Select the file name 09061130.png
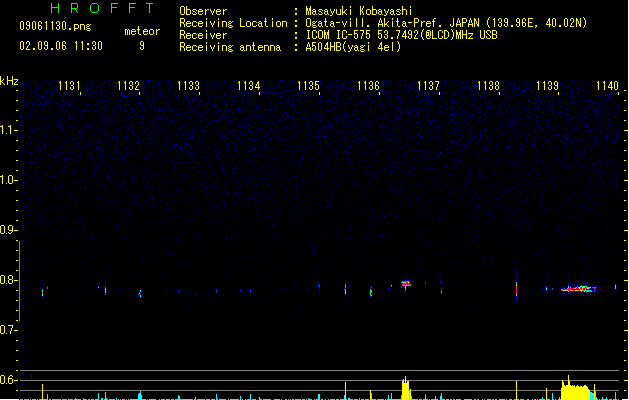Image resolution: width=629 pixels, height=400 pixels. (x=55, y=26)
